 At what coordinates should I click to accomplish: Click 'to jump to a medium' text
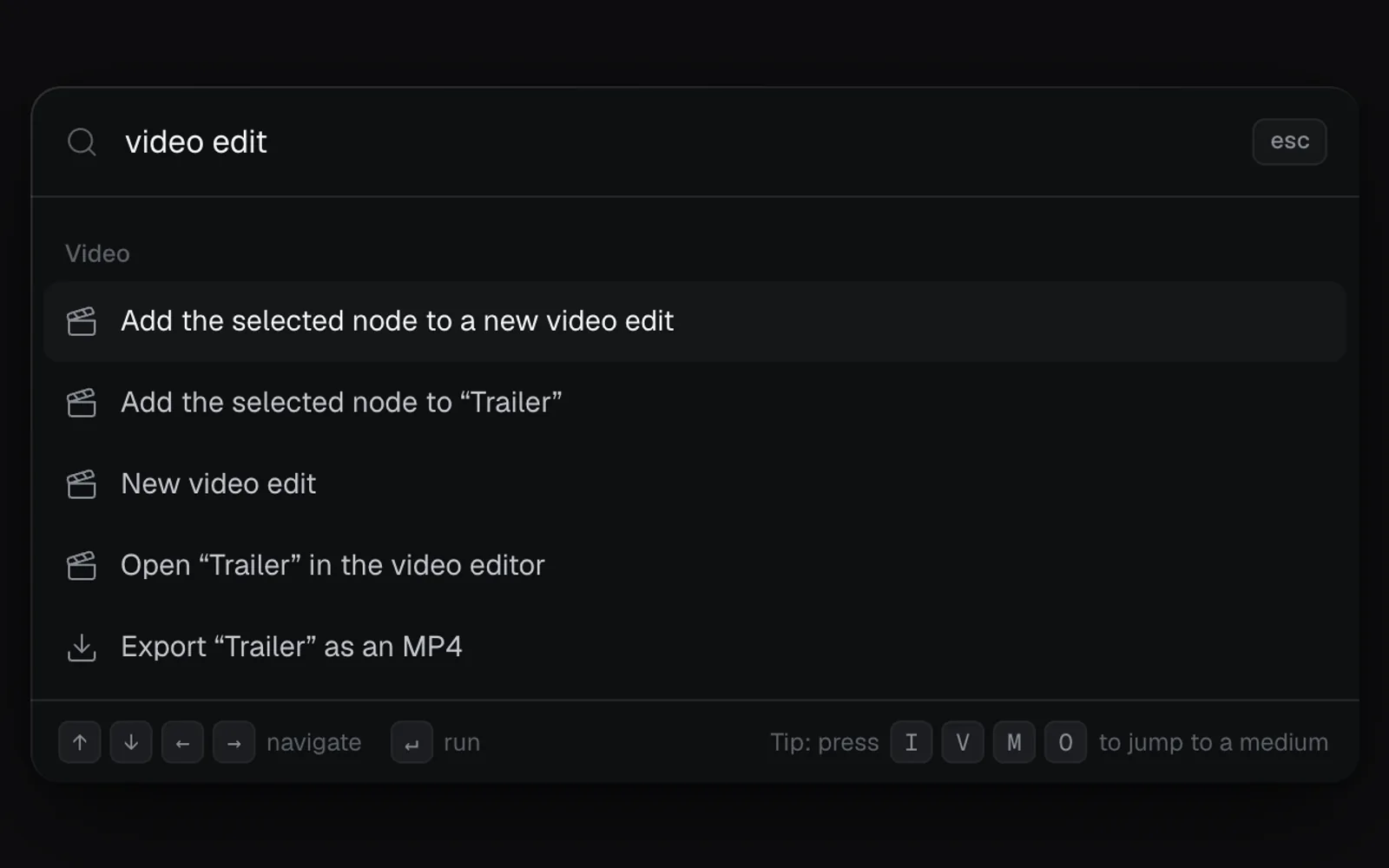click(1214, 743)
